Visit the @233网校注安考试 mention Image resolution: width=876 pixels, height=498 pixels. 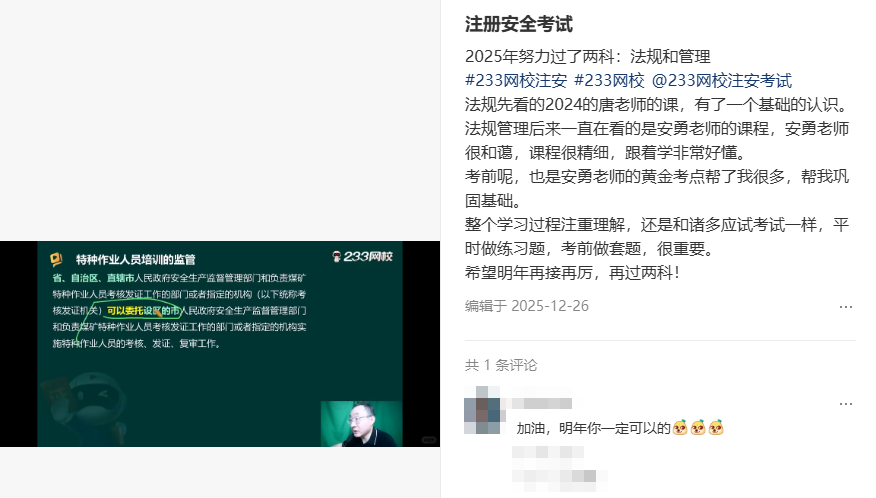722,80
